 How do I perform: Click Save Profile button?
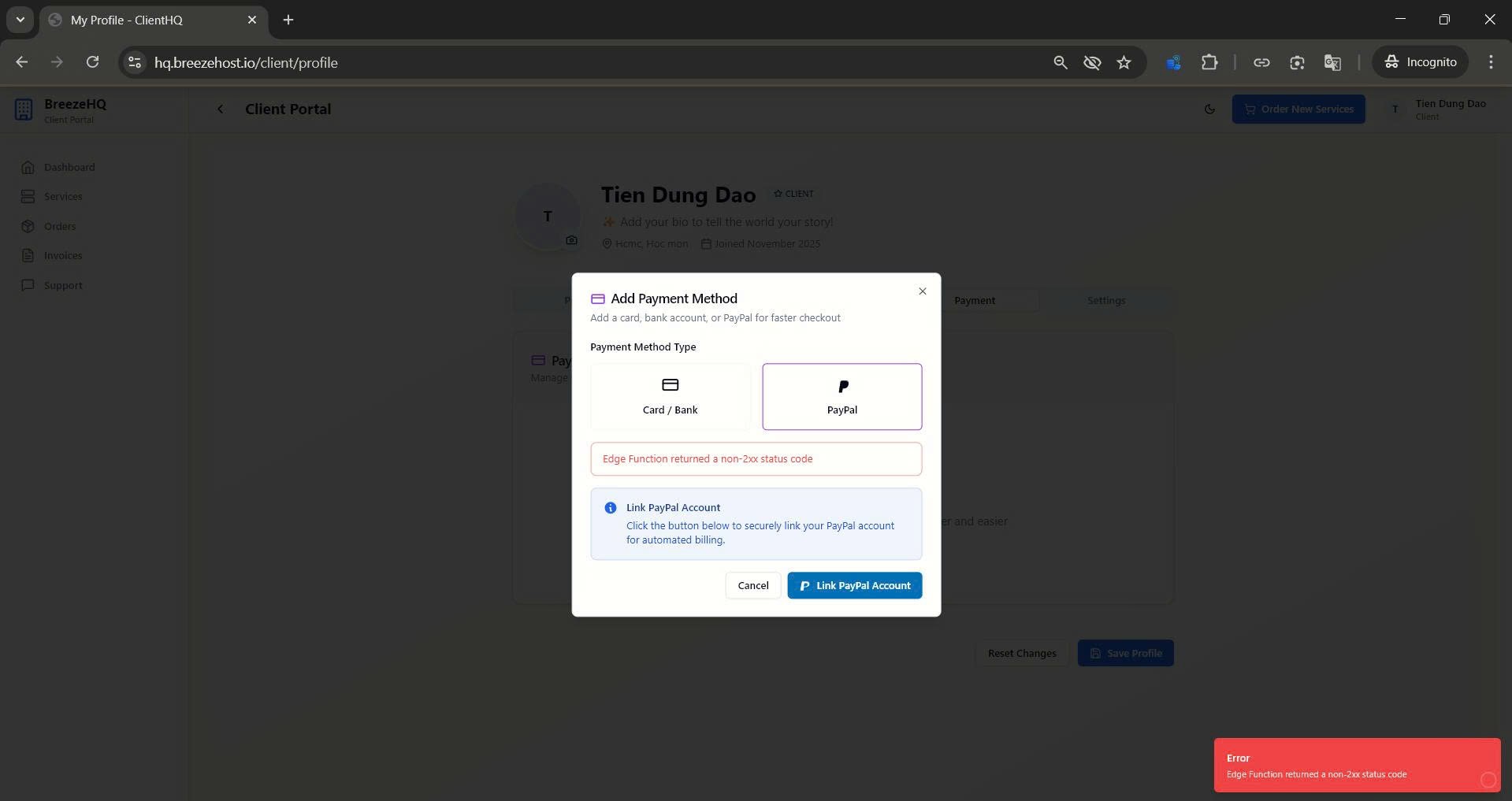coord(1125,653)
